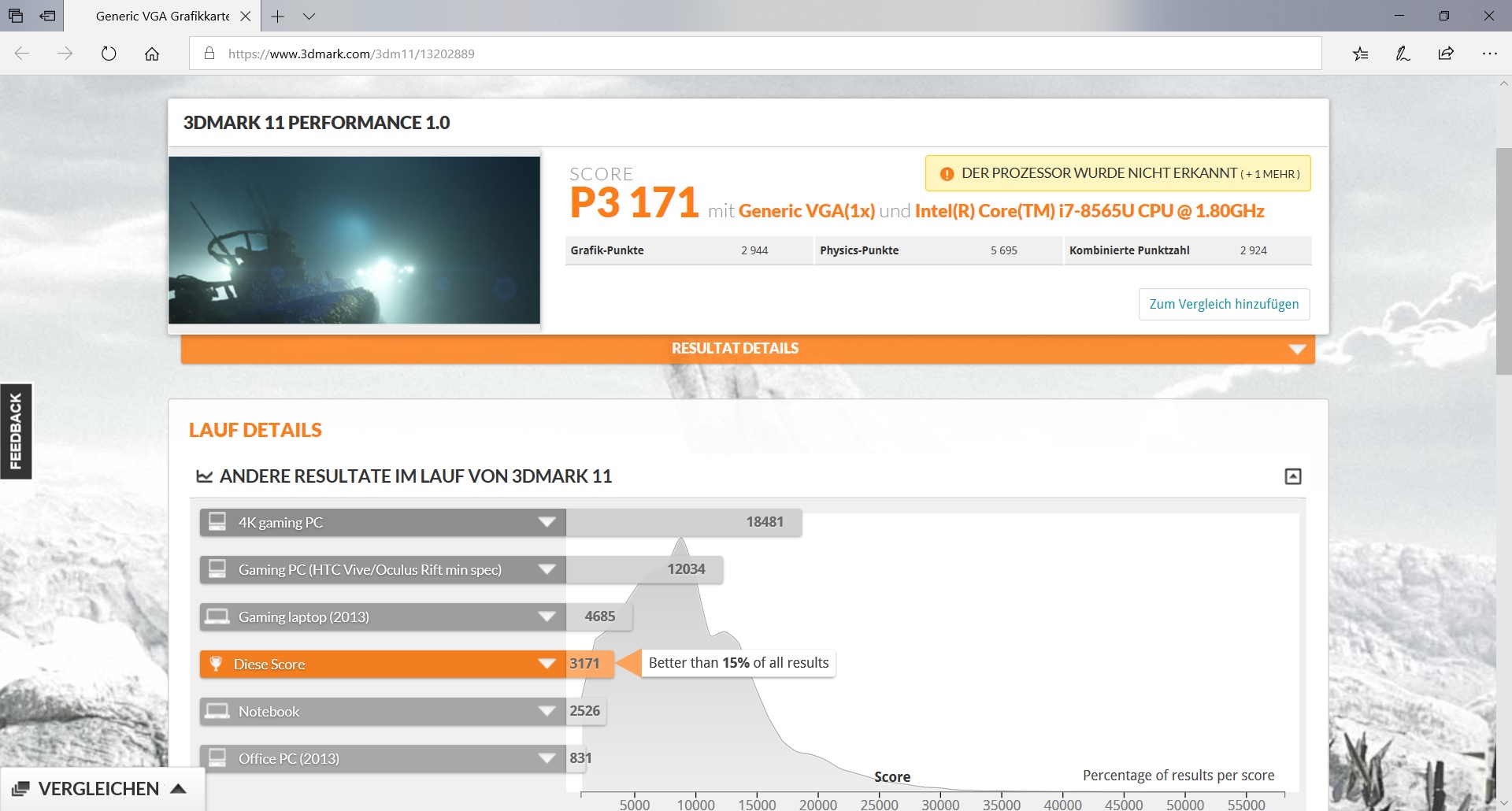
Task: Click the VERGLEICHEN up arrow icon
Action: [x=179, y=788]
